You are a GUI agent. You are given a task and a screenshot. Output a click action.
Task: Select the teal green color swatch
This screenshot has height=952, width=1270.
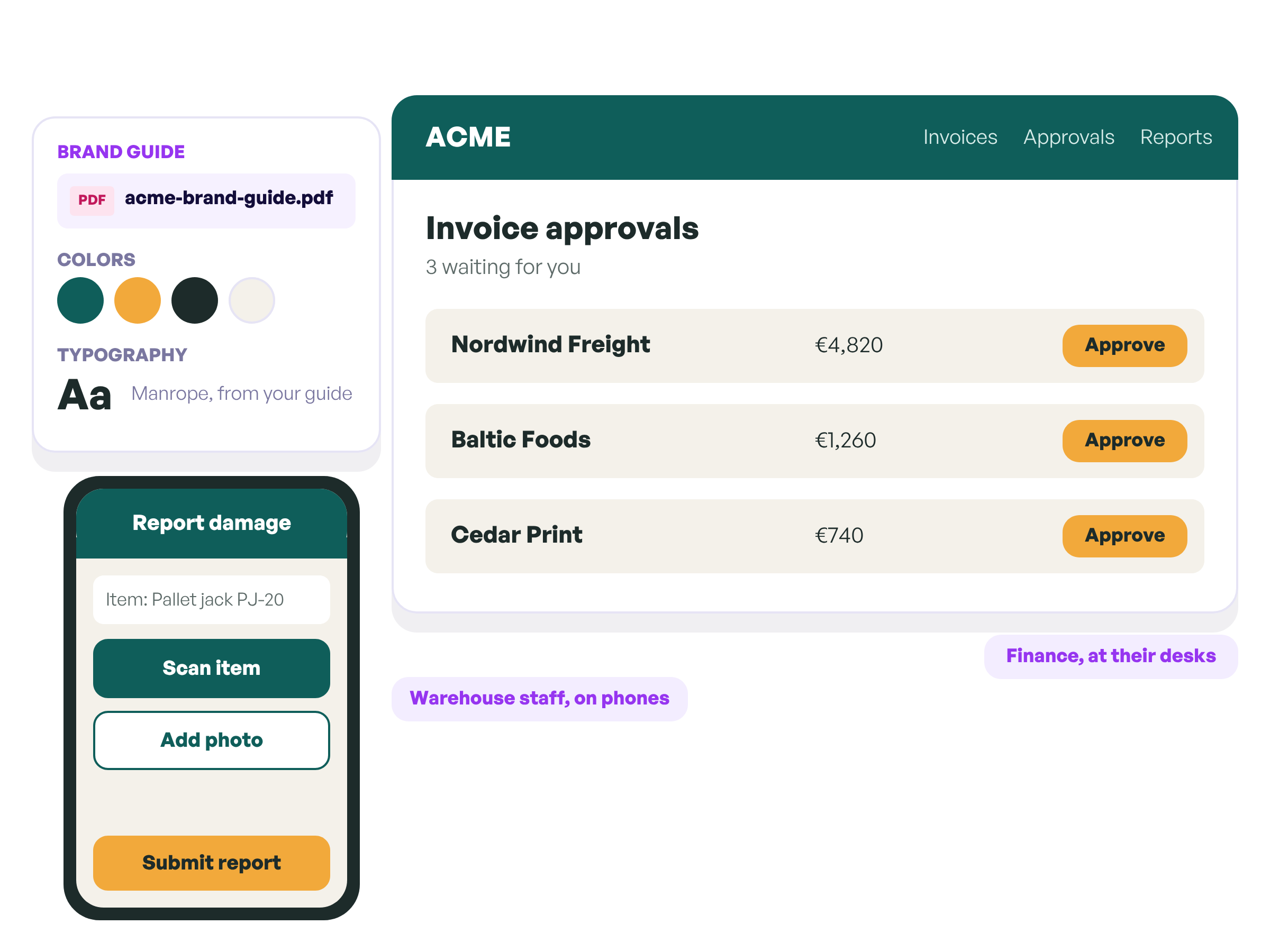(80, 300)
